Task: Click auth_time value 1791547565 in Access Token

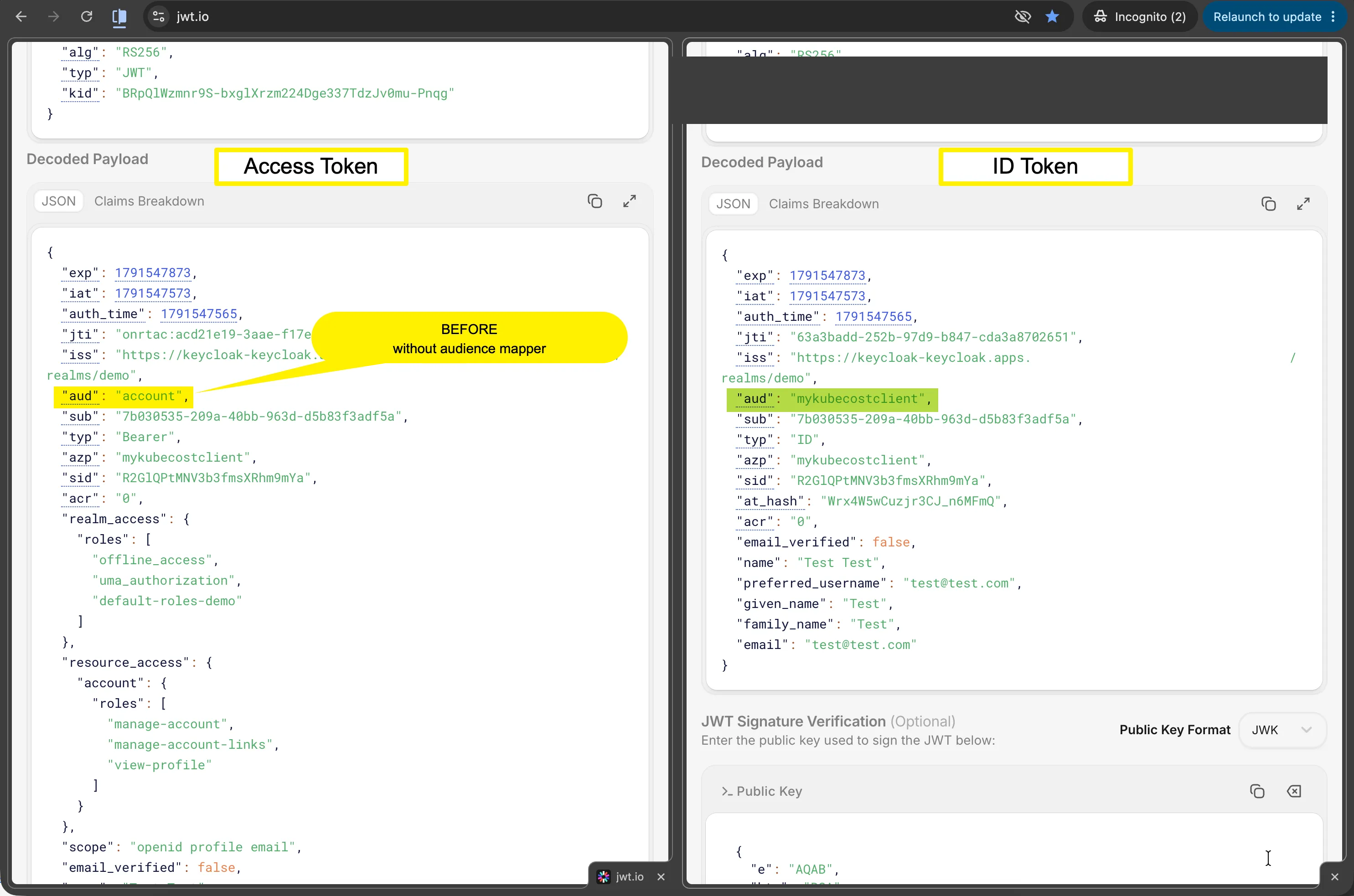Action: click(199, 314)
